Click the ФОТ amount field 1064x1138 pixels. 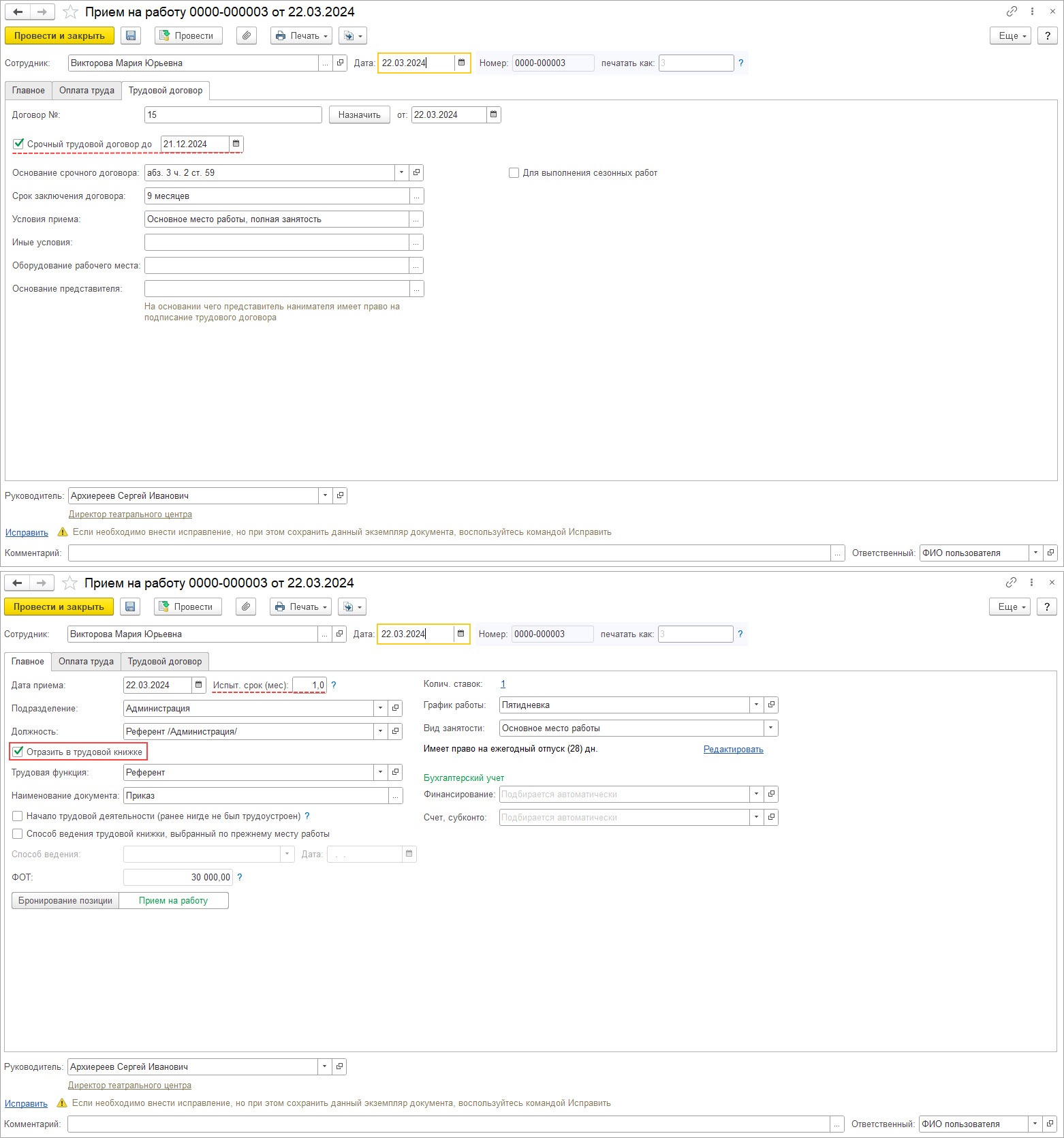[178, 877]
